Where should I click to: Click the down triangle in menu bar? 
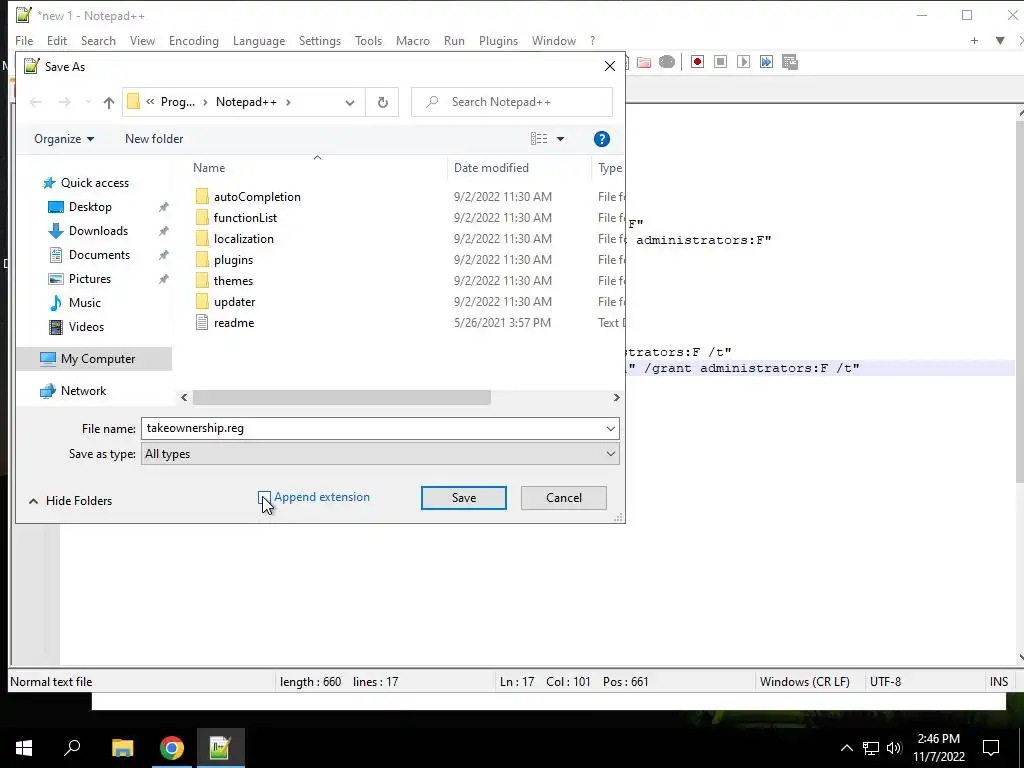1000,40
